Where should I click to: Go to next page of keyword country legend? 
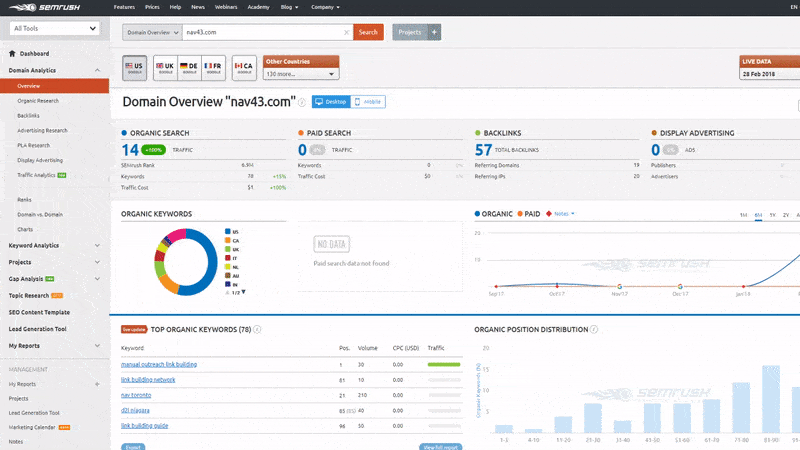pyautogui.click(x=243, y=292)
